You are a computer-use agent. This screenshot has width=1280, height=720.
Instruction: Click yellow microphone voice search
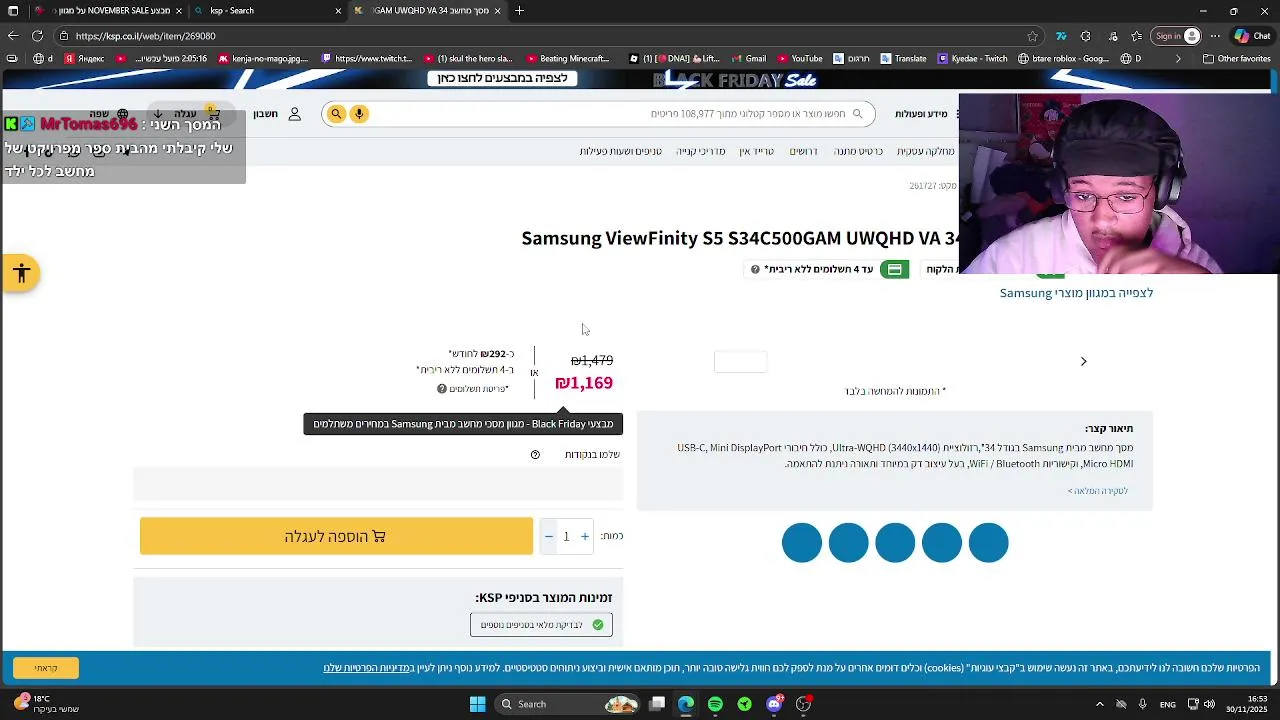coord(359,114)
